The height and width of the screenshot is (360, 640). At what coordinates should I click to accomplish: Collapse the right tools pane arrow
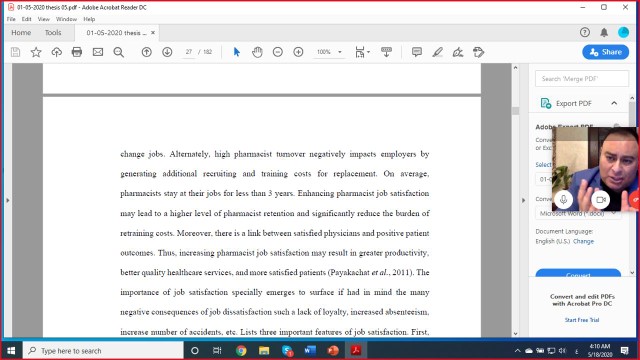(524, 200)
